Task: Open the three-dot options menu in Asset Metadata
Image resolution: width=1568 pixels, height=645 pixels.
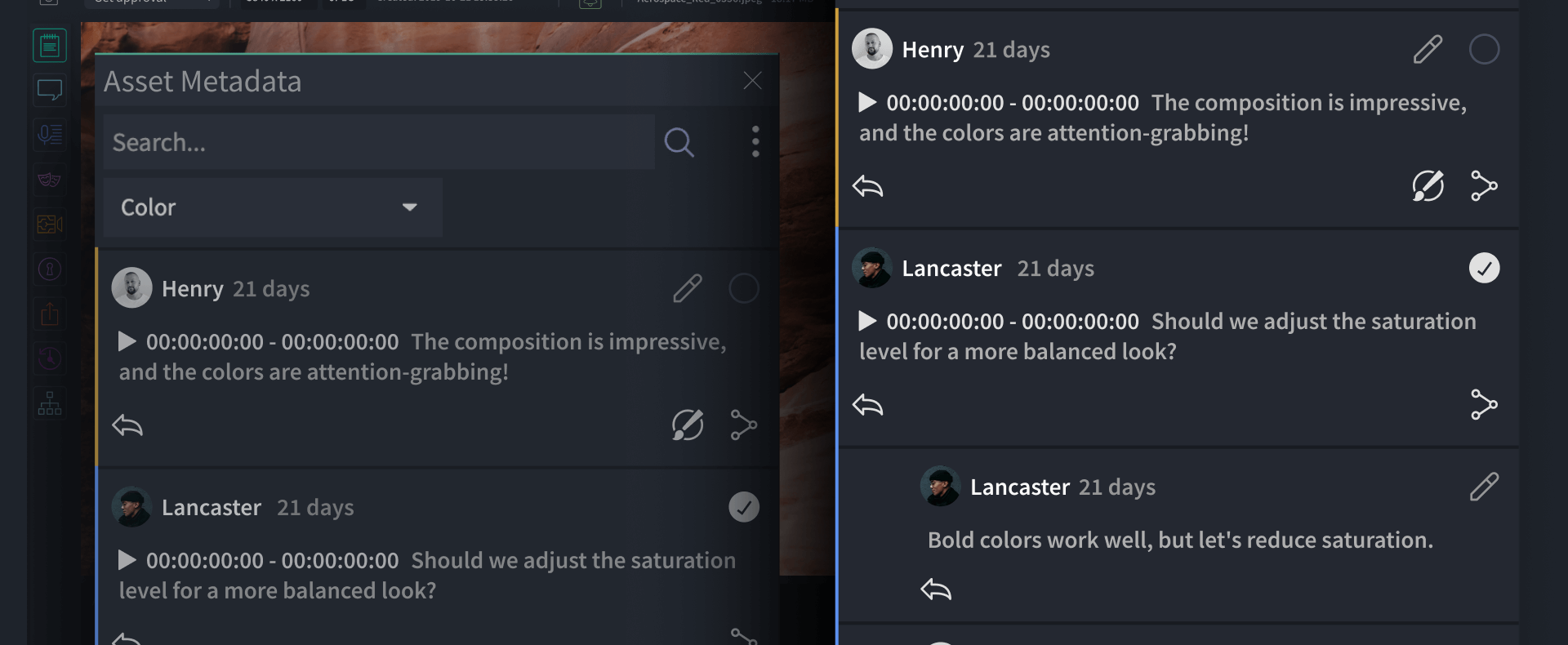Action: (755, 142)
